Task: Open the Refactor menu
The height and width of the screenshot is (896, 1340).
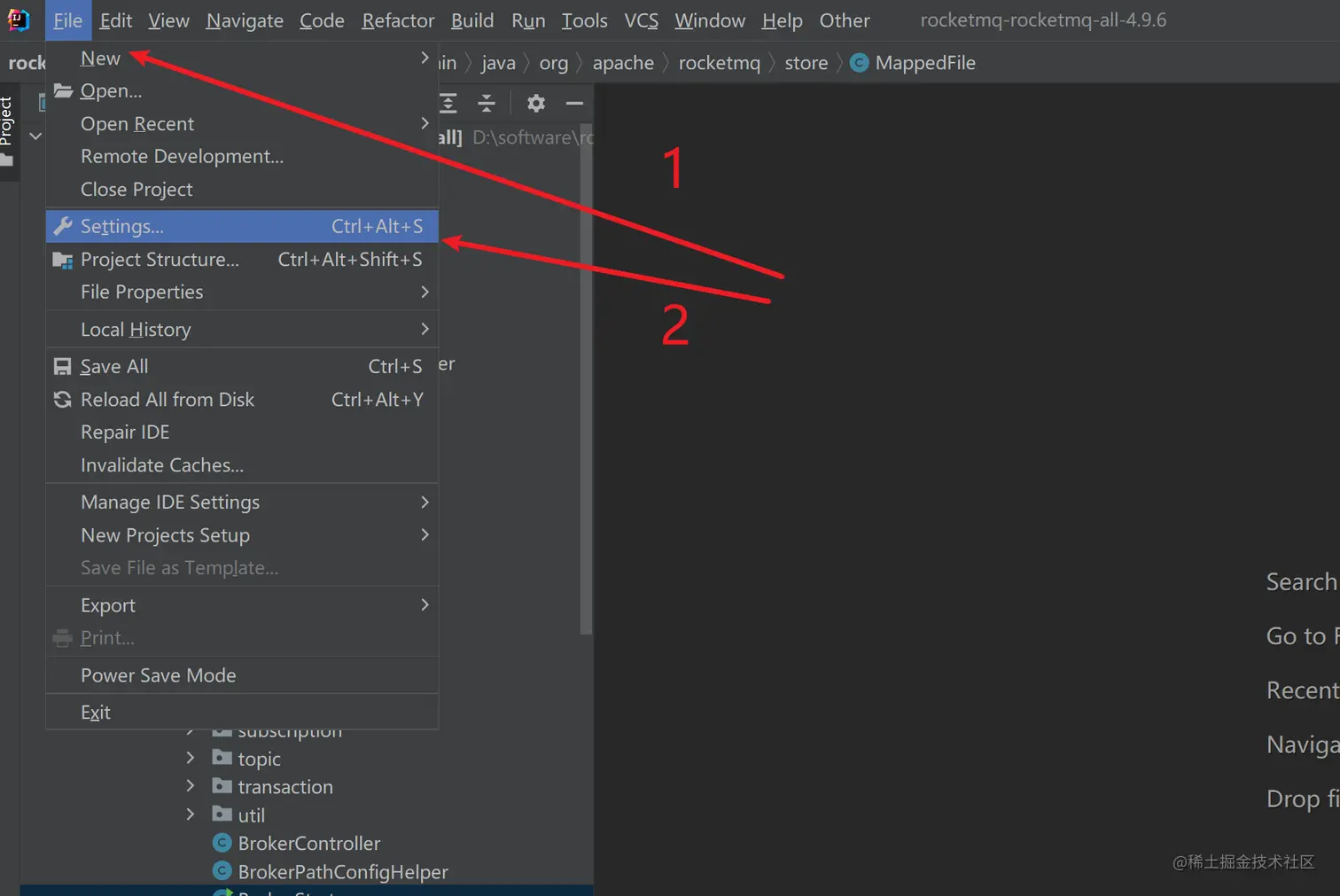Action: click(398, 20)
